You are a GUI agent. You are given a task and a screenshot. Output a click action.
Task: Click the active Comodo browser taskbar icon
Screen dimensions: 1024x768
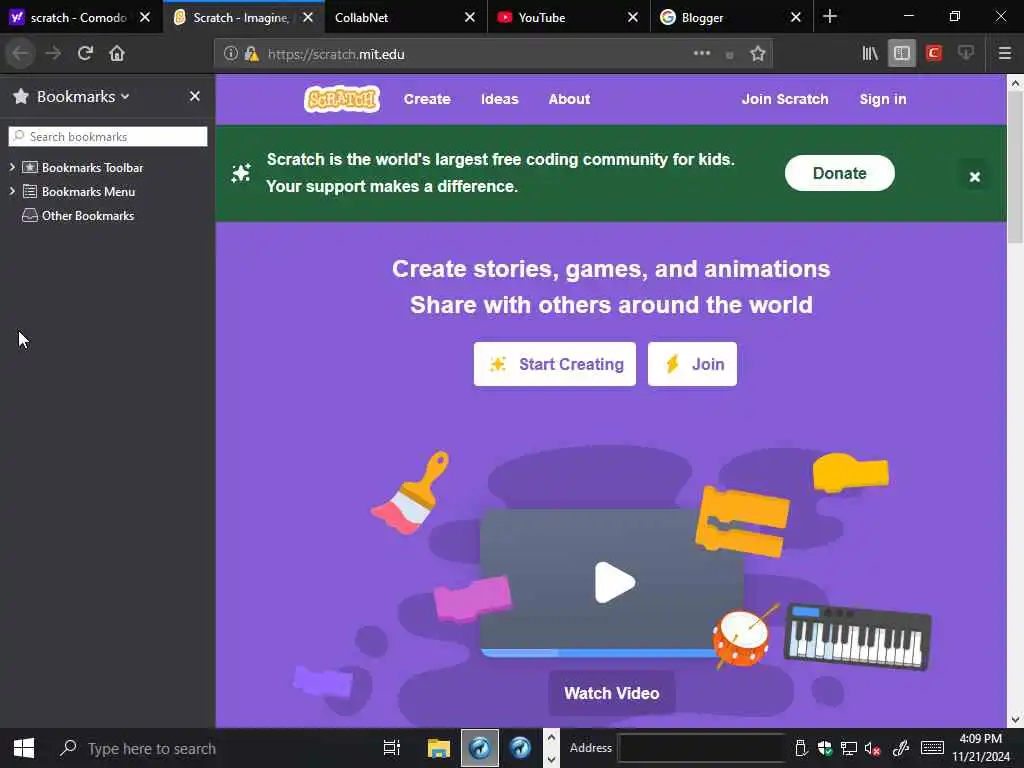coord(480,748)
